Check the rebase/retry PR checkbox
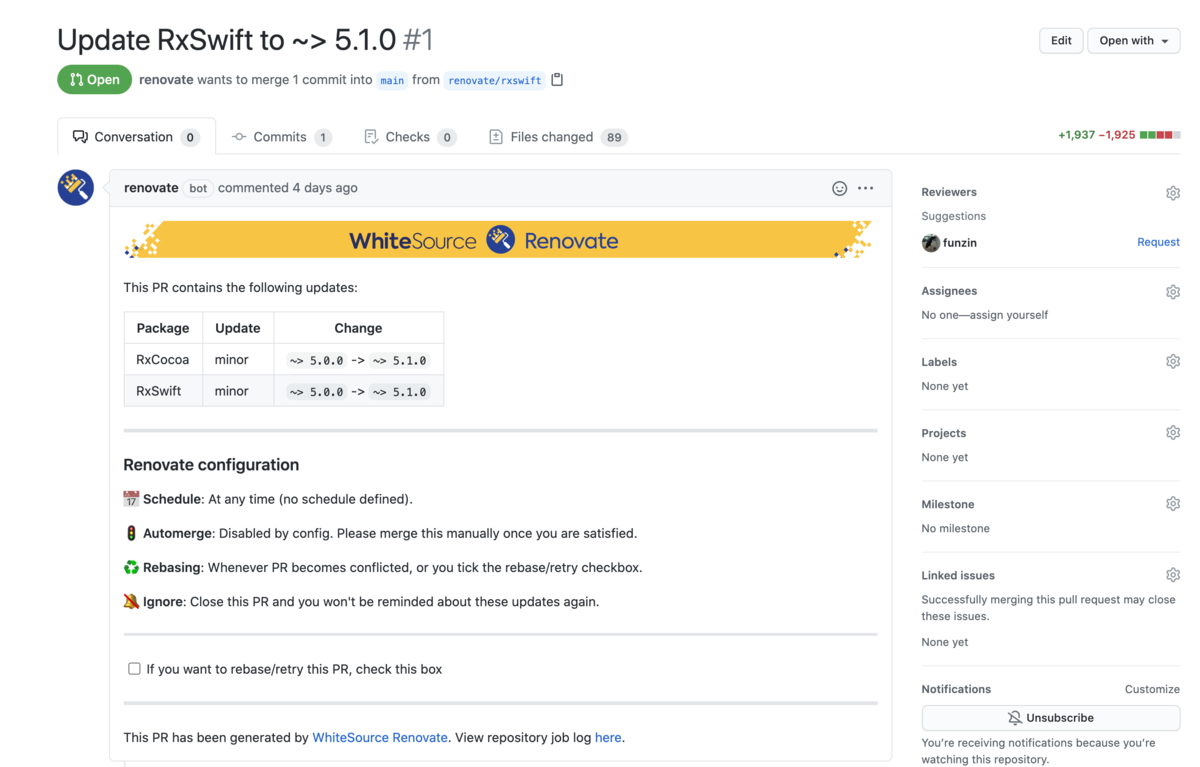This screenshot has width=1200, height=767. tap(134, 669)
